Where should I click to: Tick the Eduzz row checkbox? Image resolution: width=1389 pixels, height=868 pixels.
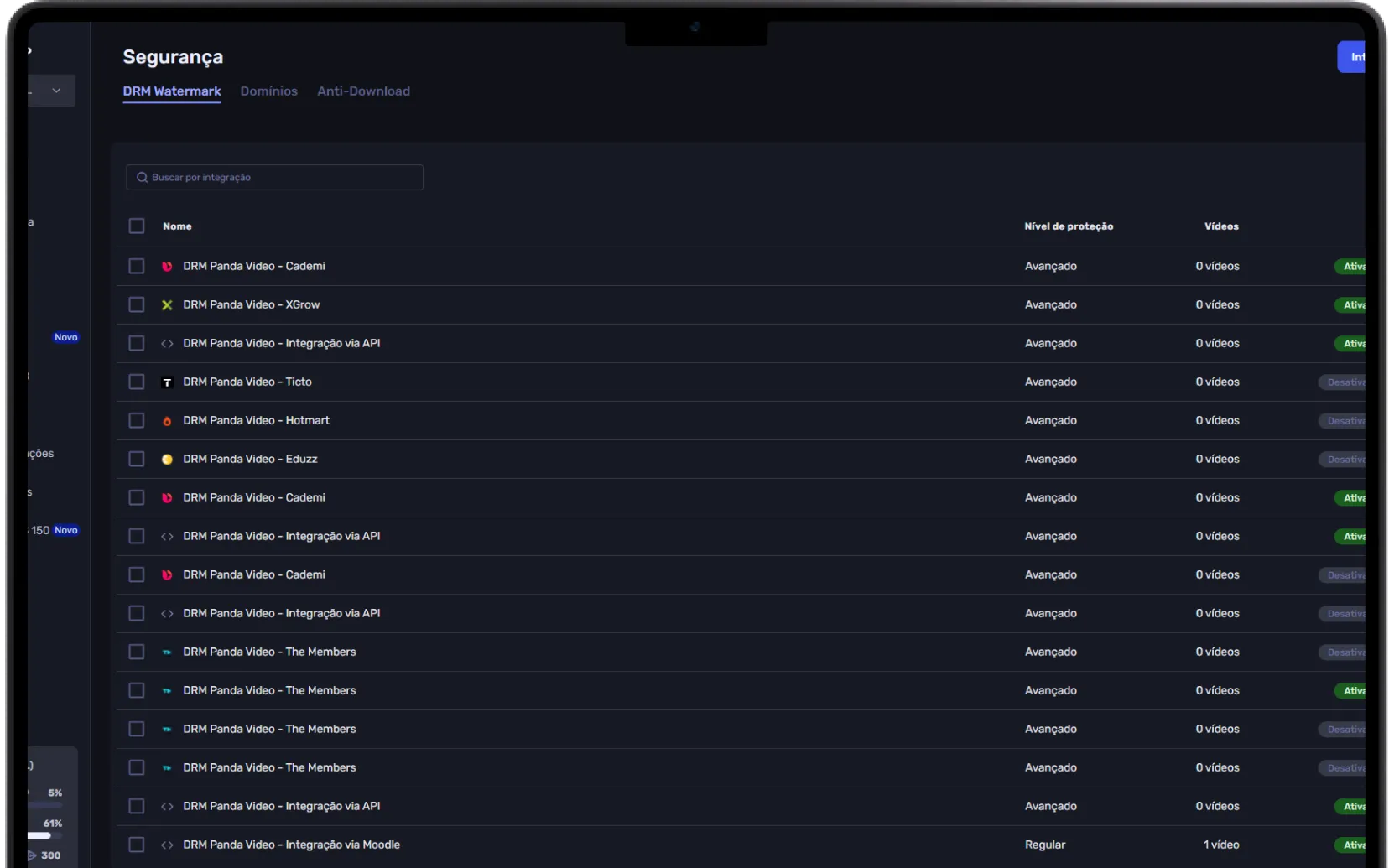click(x=137, y=460)
